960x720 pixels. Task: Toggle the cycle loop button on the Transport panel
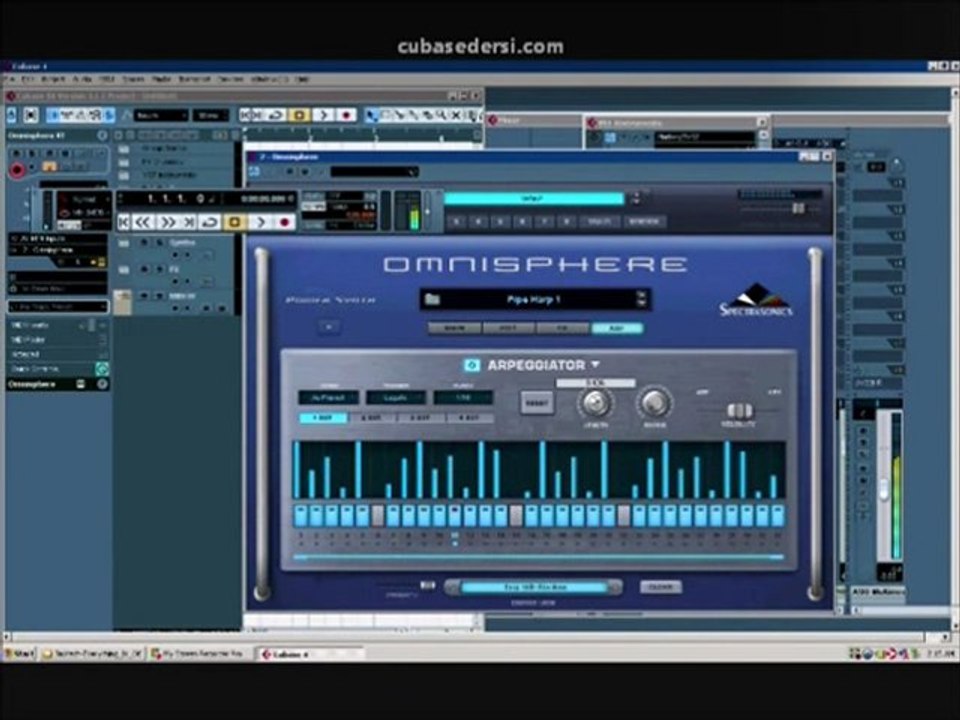pyautogui.click(x=209, y=222)
